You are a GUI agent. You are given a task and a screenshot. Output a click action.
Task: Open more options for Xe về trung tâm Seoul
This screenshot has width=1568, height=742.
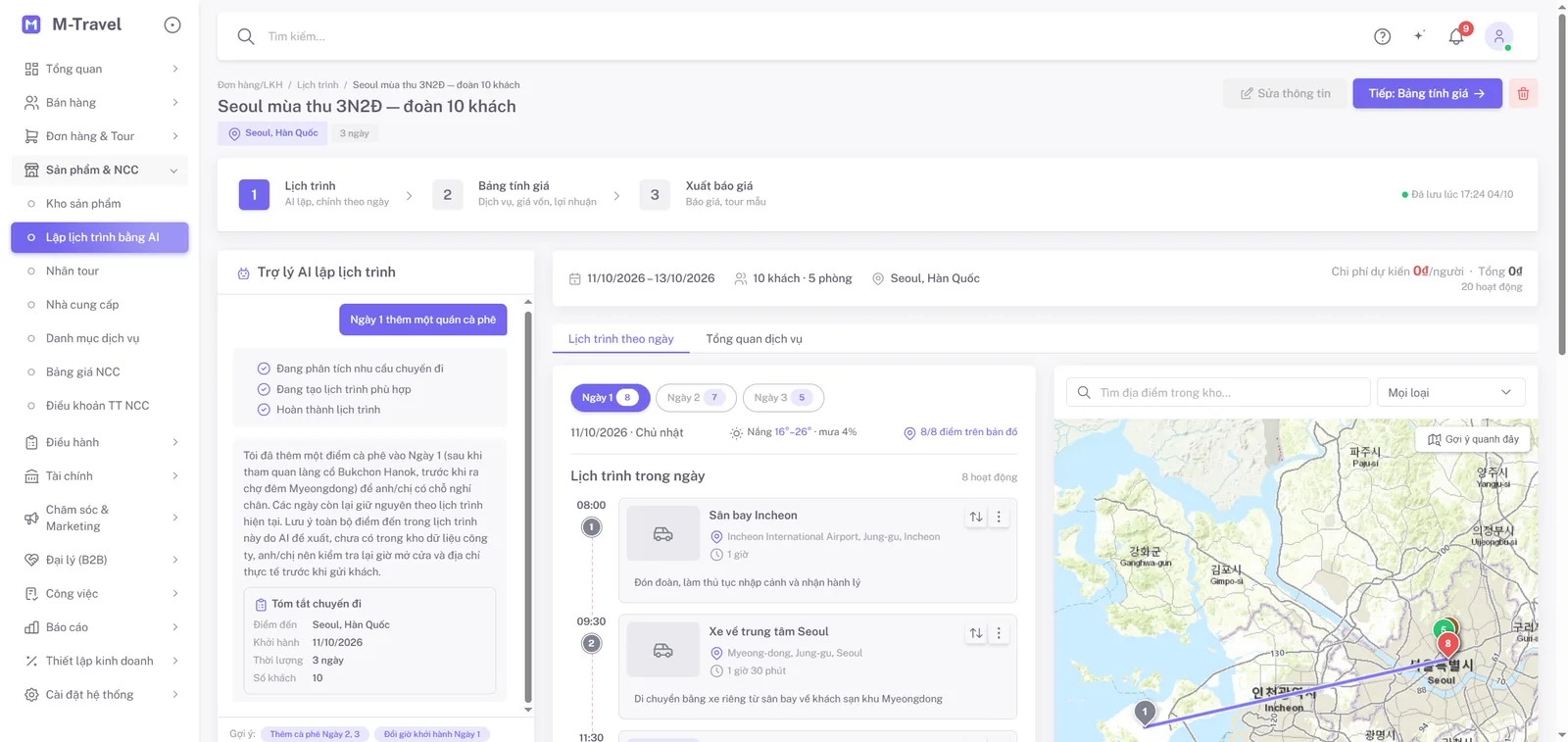pyautogui.click(x=999, y=633)
